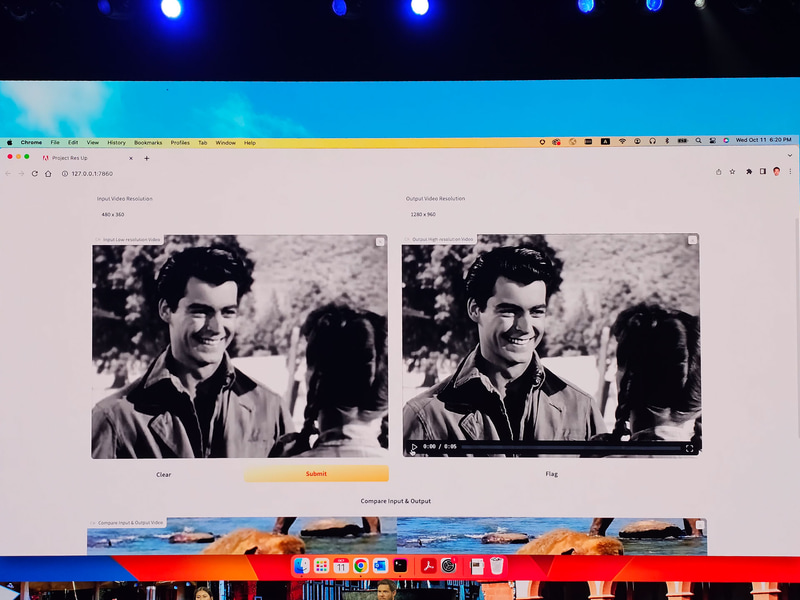Image resolution: width=800 pixels, height=600 pixels.
Task: Open Outlook from the dock
Action: point(381,565)
